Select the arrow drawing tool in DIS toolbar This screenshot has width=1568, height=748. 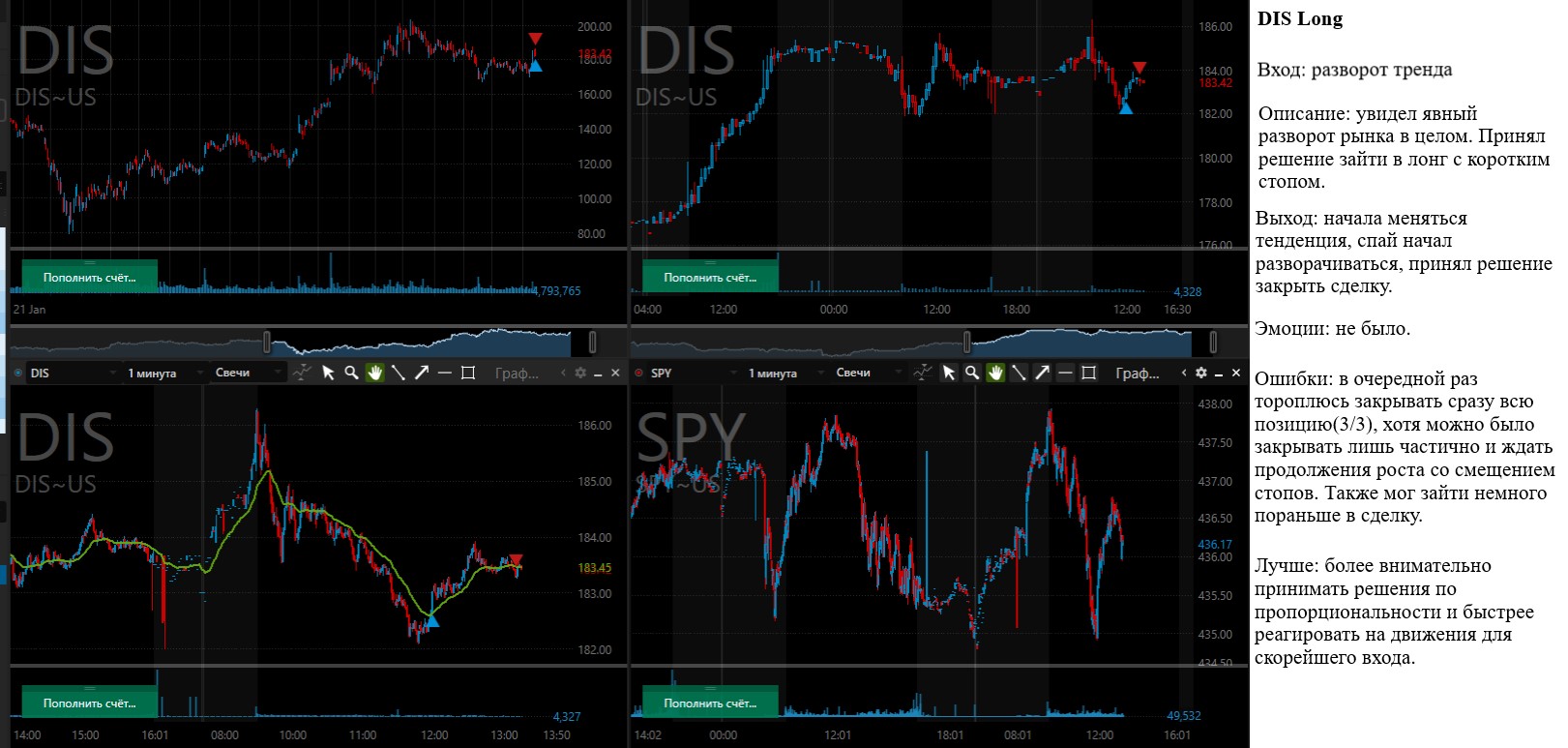click(x=422, y=373)
